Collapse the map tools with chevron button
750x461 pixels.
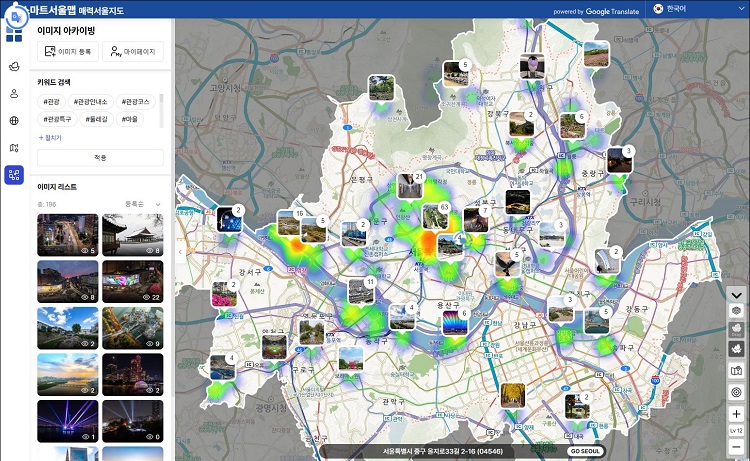[x=736, y=295]
